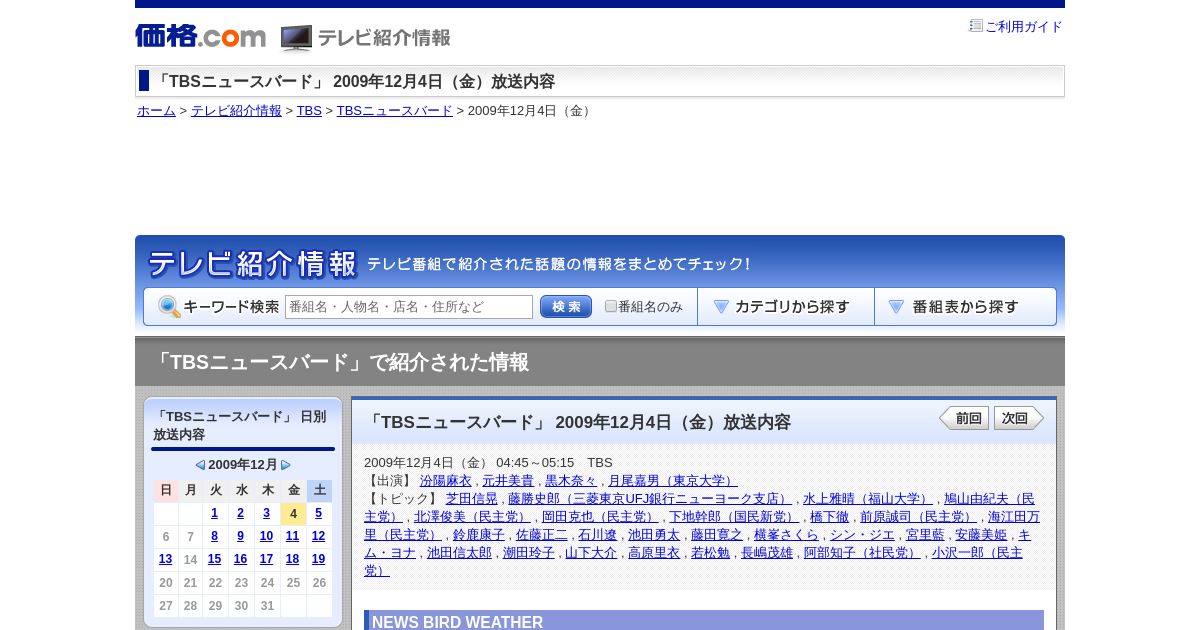The width and height of the screenshot is (1200, 630).
Task: Select calendar date 18
Action: point(292,559)
